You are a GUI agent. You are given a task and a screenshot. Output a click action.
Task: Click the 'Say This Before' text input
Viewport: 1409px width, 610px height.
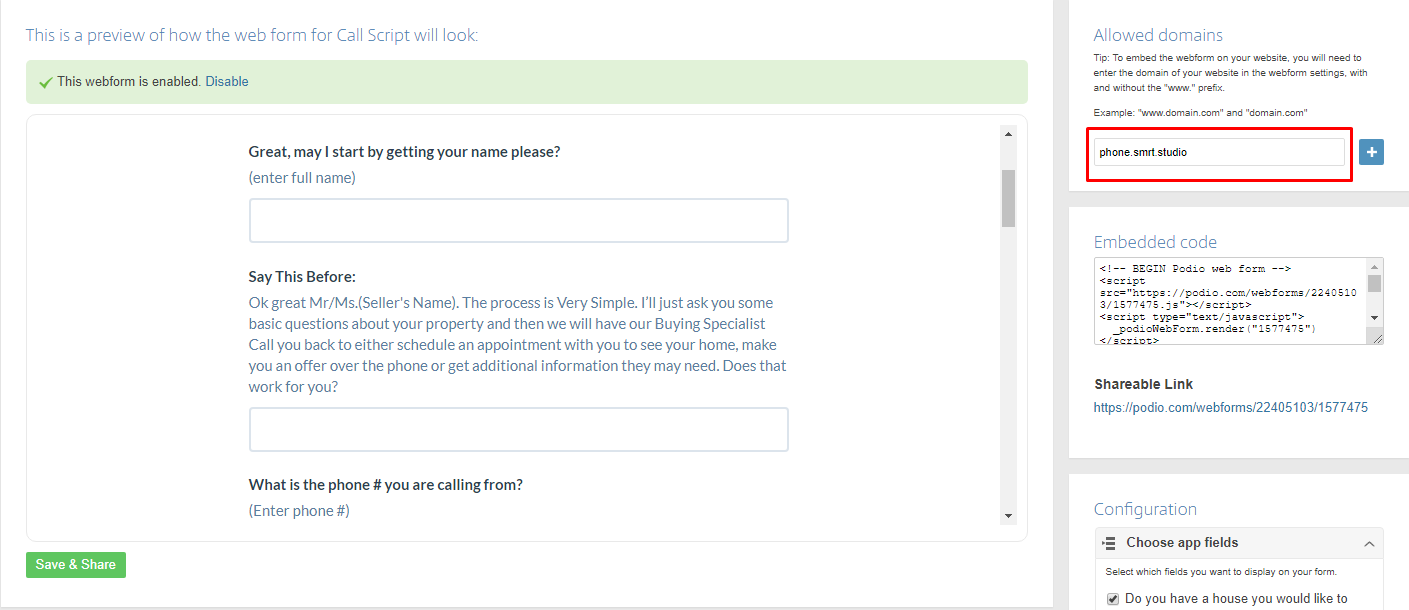click(x=518, y=429)
